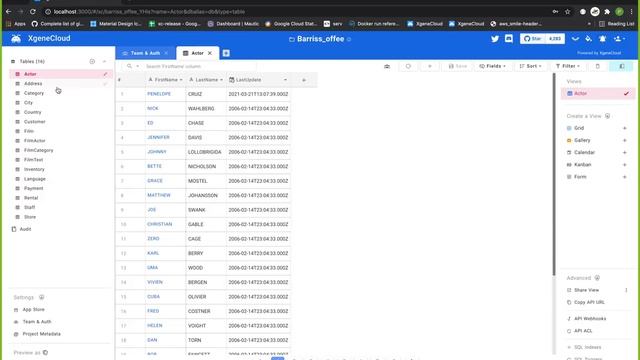
Task: Click the reload circle icon in toolbar
Action: click(x=408, y=66)
